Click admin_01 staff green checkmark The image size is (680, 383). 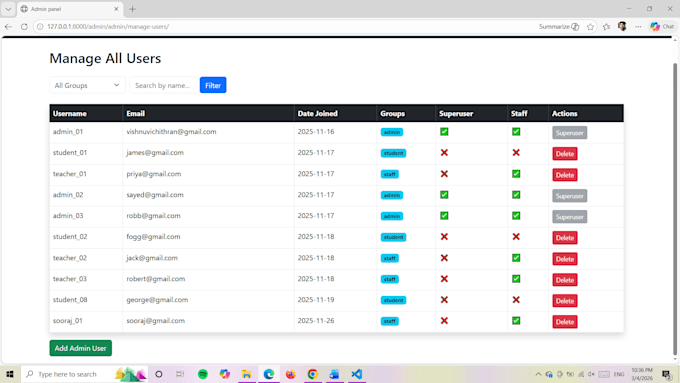tap(516, 131)
